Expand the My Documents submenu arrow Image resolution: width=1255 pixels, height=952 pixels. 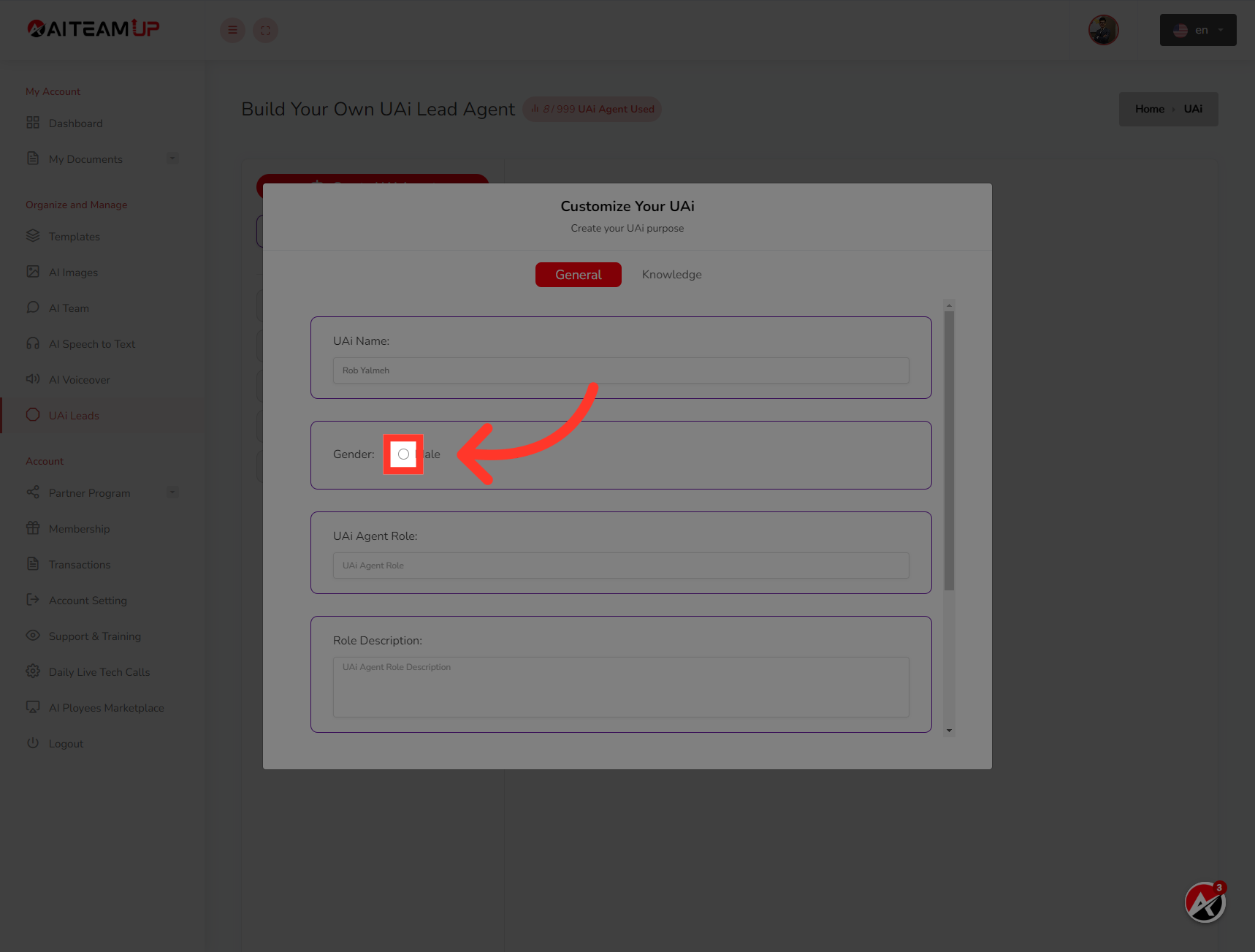(172, 159)
